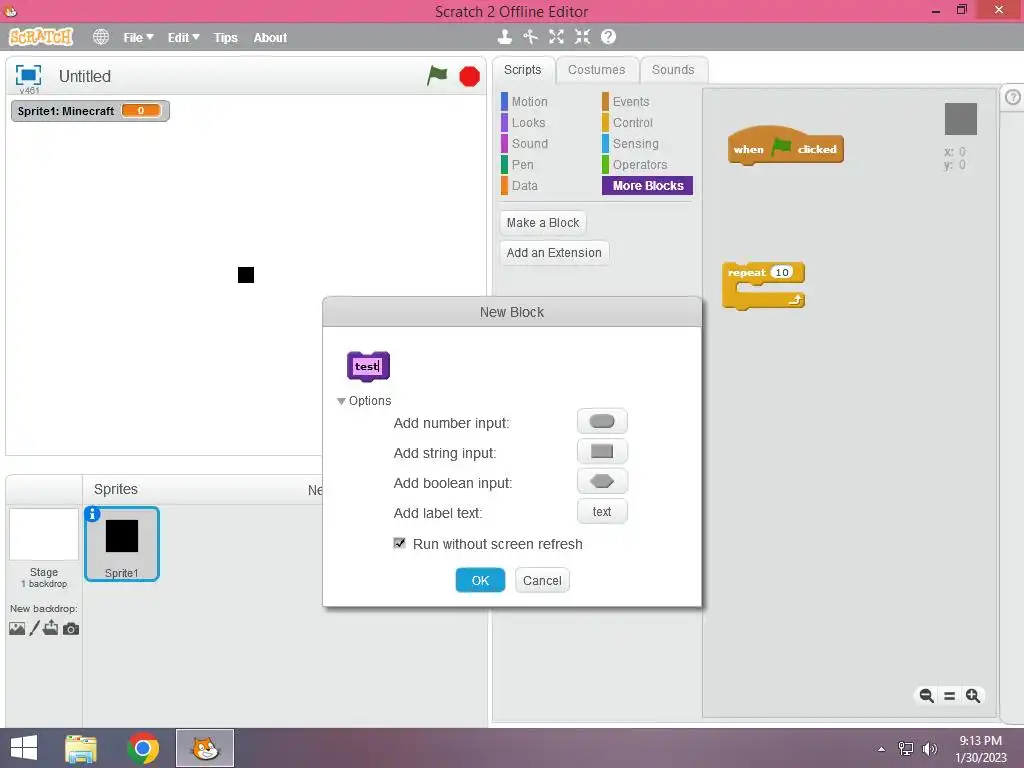Choose backdrop from library icon
This screenshot has height=768, width=1024.
pos(17,629)
